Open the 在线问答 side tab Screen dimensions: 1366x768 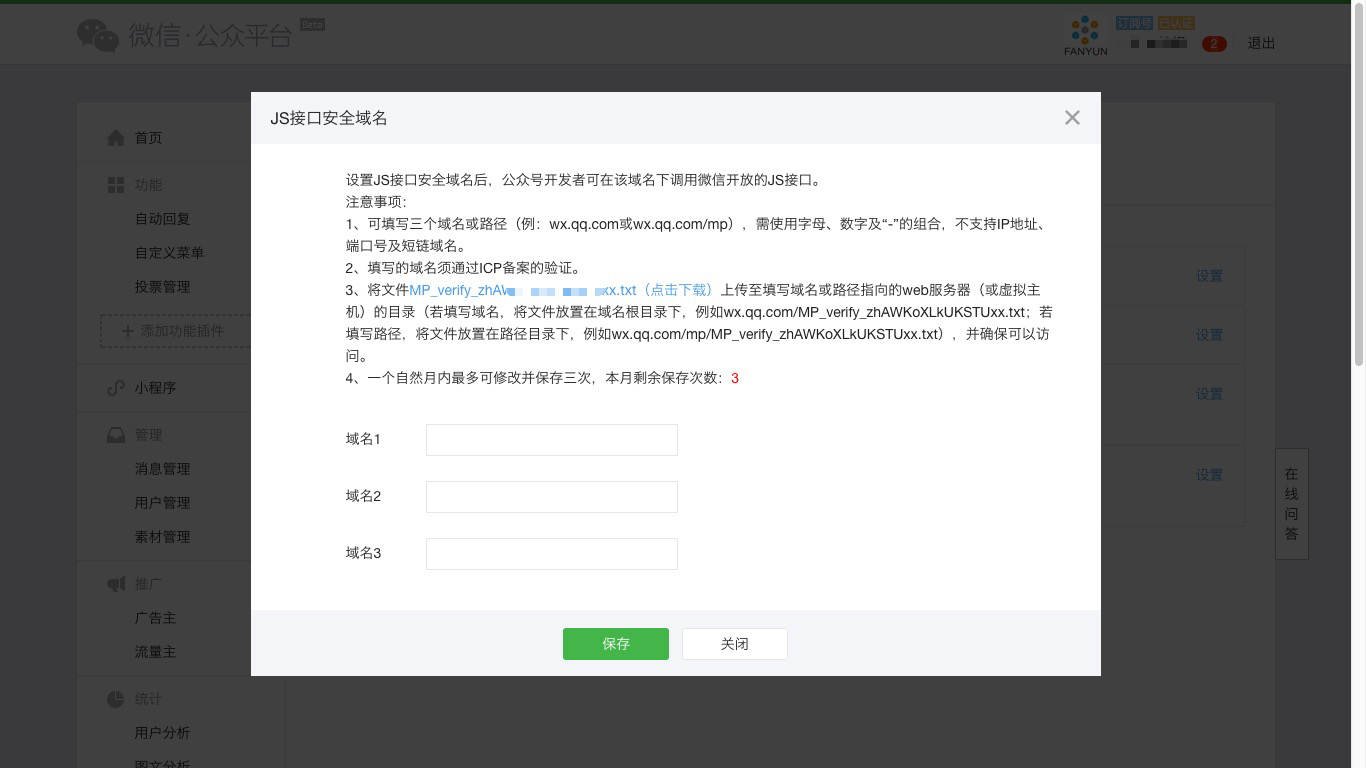coord(1291,503)
